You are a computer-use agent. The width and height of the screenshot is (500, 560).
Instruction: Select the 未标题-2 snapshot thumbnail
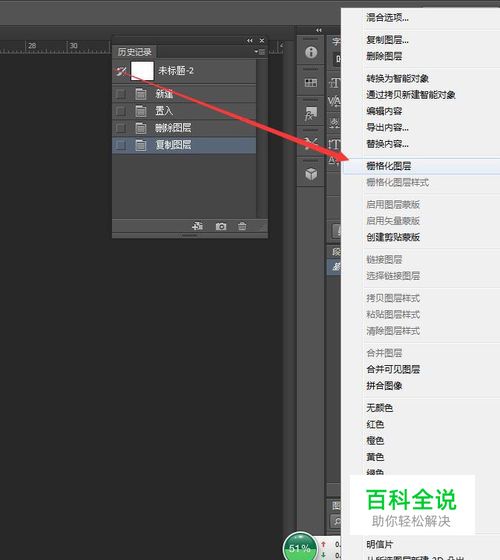142,71
